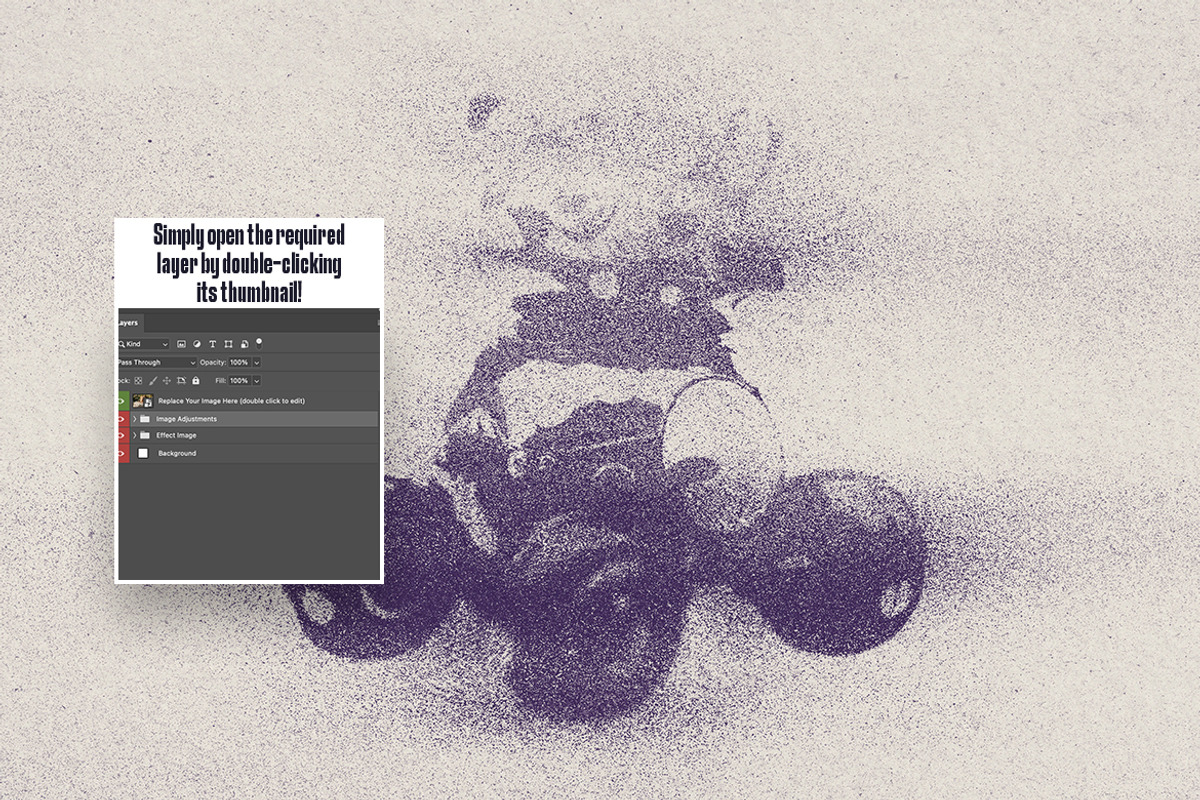Click the Effect Image folder icon
1200x800 pixels.
(145, 435)
